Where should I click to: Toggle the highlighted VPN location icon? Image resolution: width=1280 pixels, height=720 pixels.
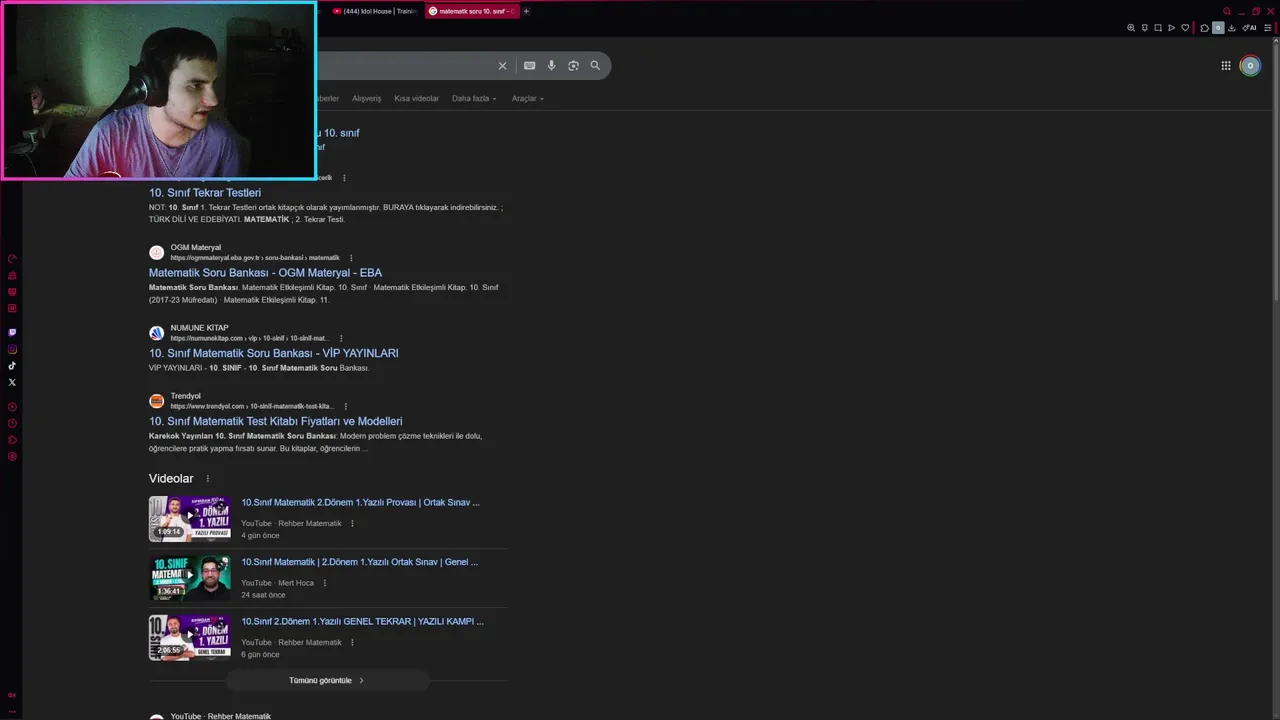[x=1218, y=28]
